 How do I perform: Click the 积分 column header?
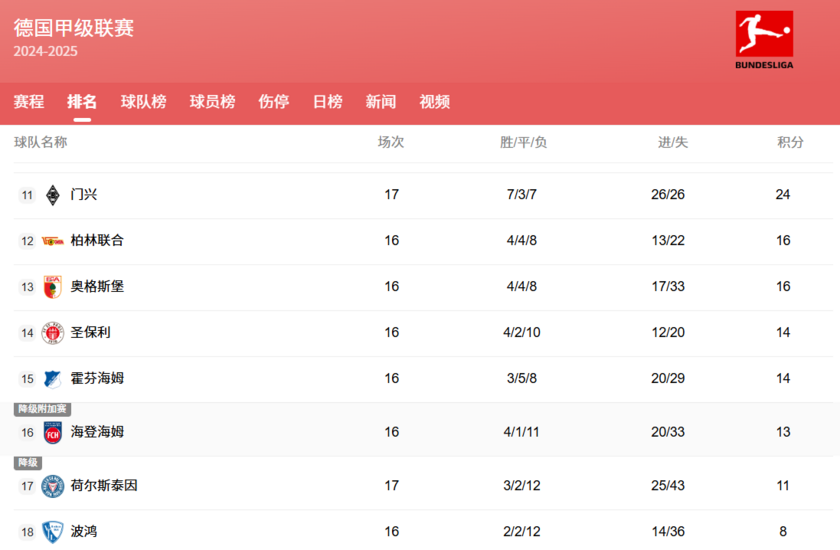[790, 142]
